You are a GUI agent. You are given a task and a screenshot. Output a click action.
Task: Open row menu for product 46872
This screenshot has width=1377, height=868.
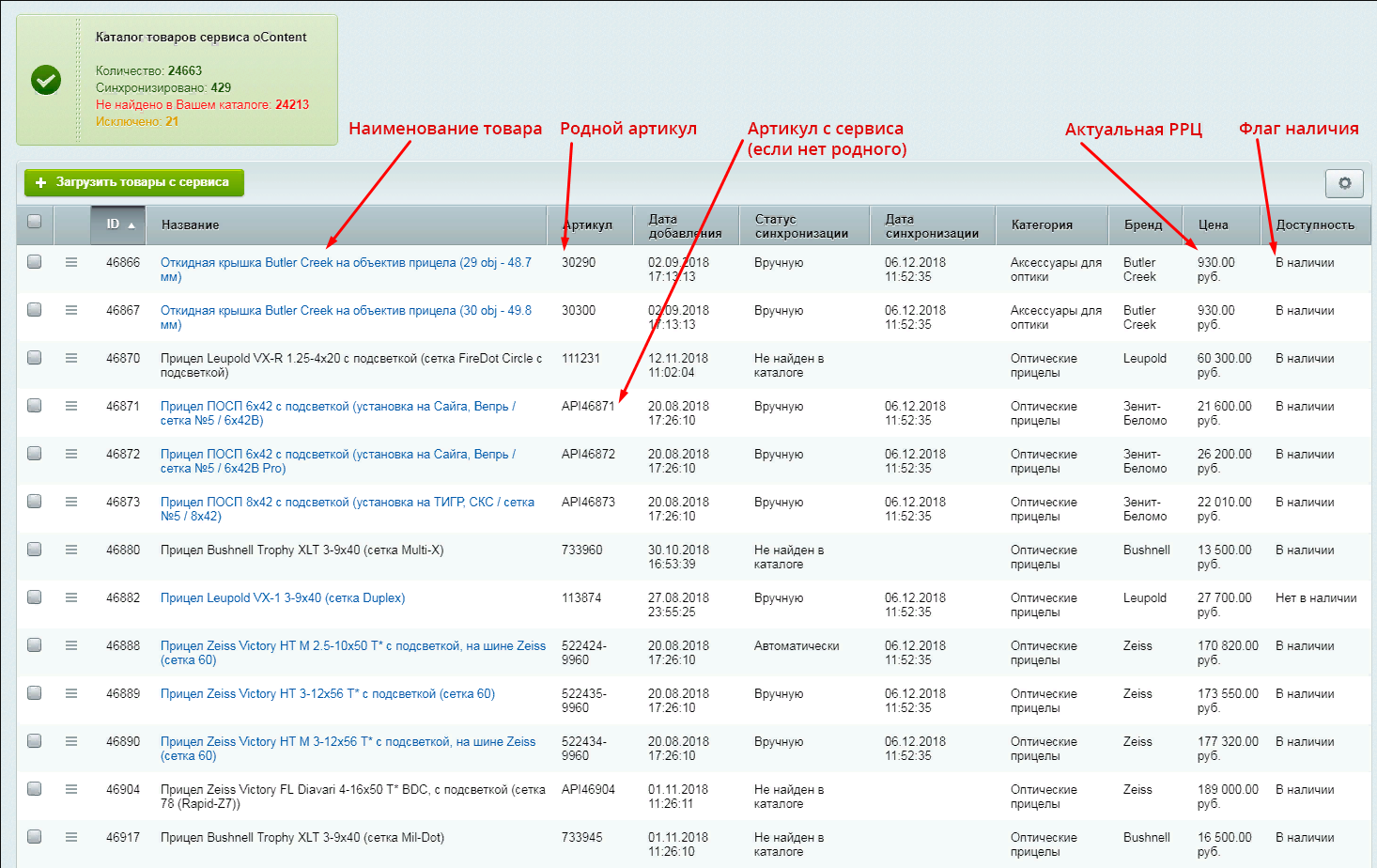pyautogui.click(x=71, y=454)
